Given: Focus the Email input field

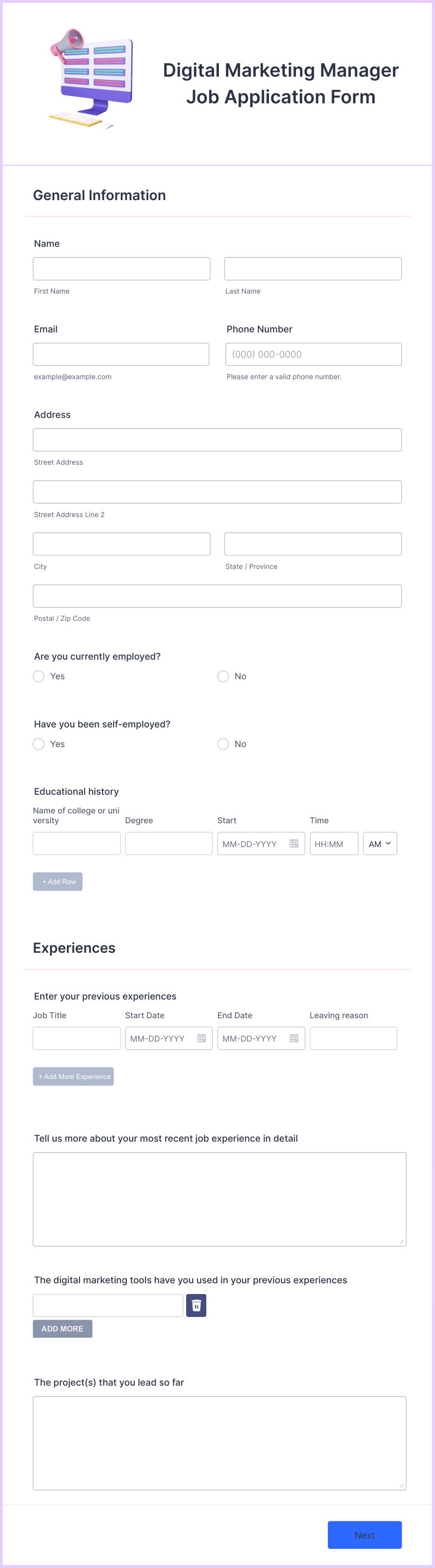Looking at the screenshot, I should (121, 353).
